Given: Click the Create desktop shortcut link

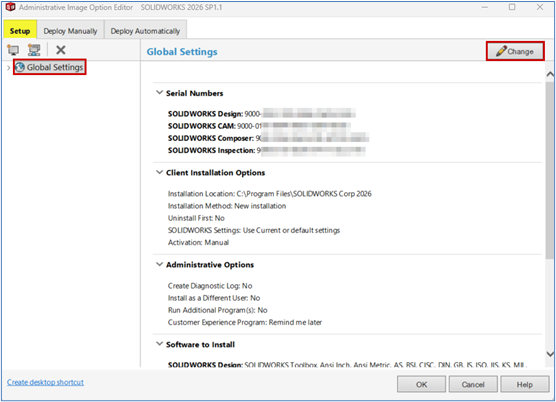Looking at the screenshot, I should pyautogui.click(x=45, y=382).
